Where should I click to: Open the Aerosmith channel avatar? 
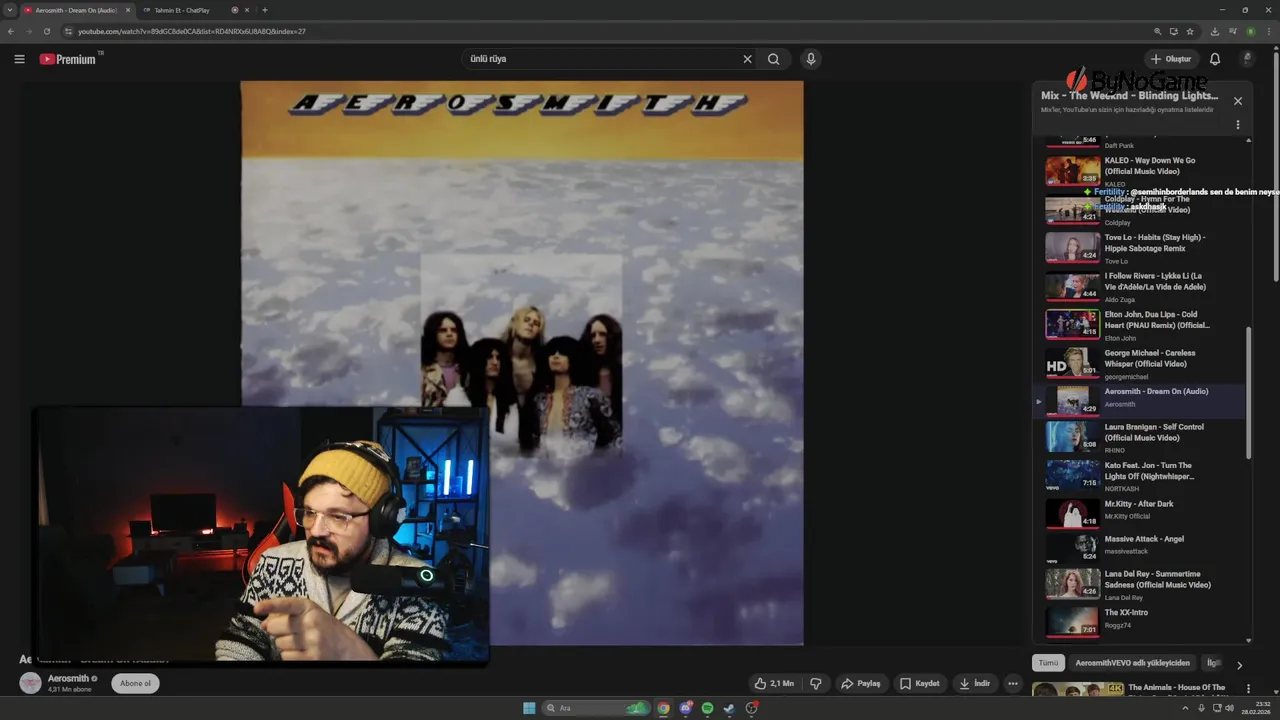[31, 683]
